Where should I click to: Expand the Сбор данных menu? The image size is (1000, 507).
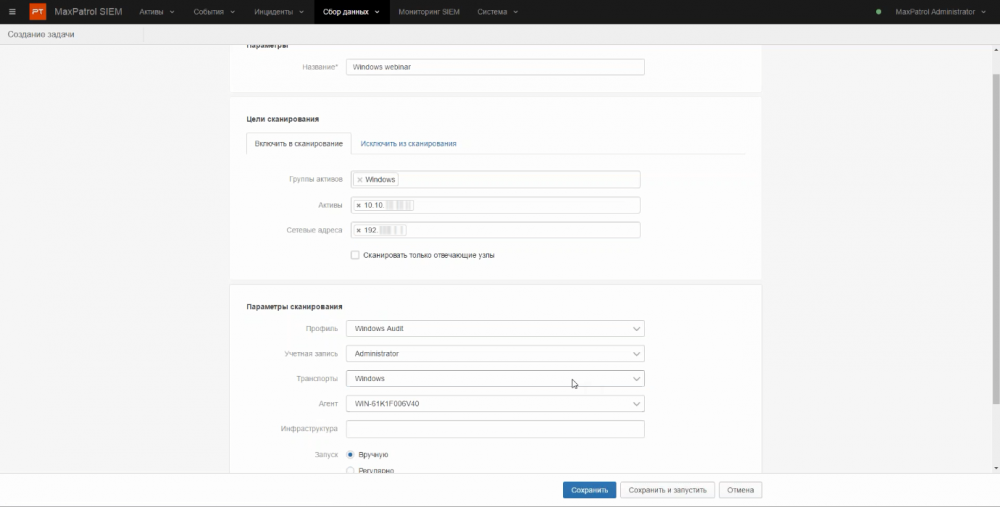pyautogui.click(x=351, y=11)
